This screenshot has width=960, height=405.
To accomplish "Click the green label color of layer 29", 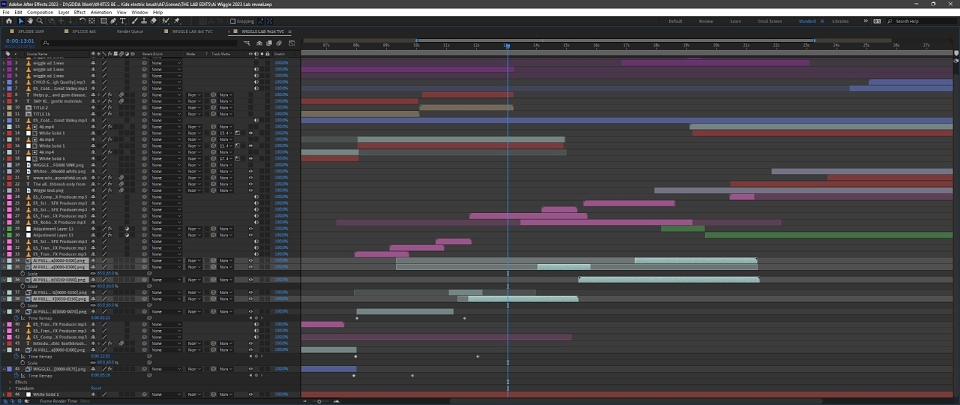I will pos(9,228).
